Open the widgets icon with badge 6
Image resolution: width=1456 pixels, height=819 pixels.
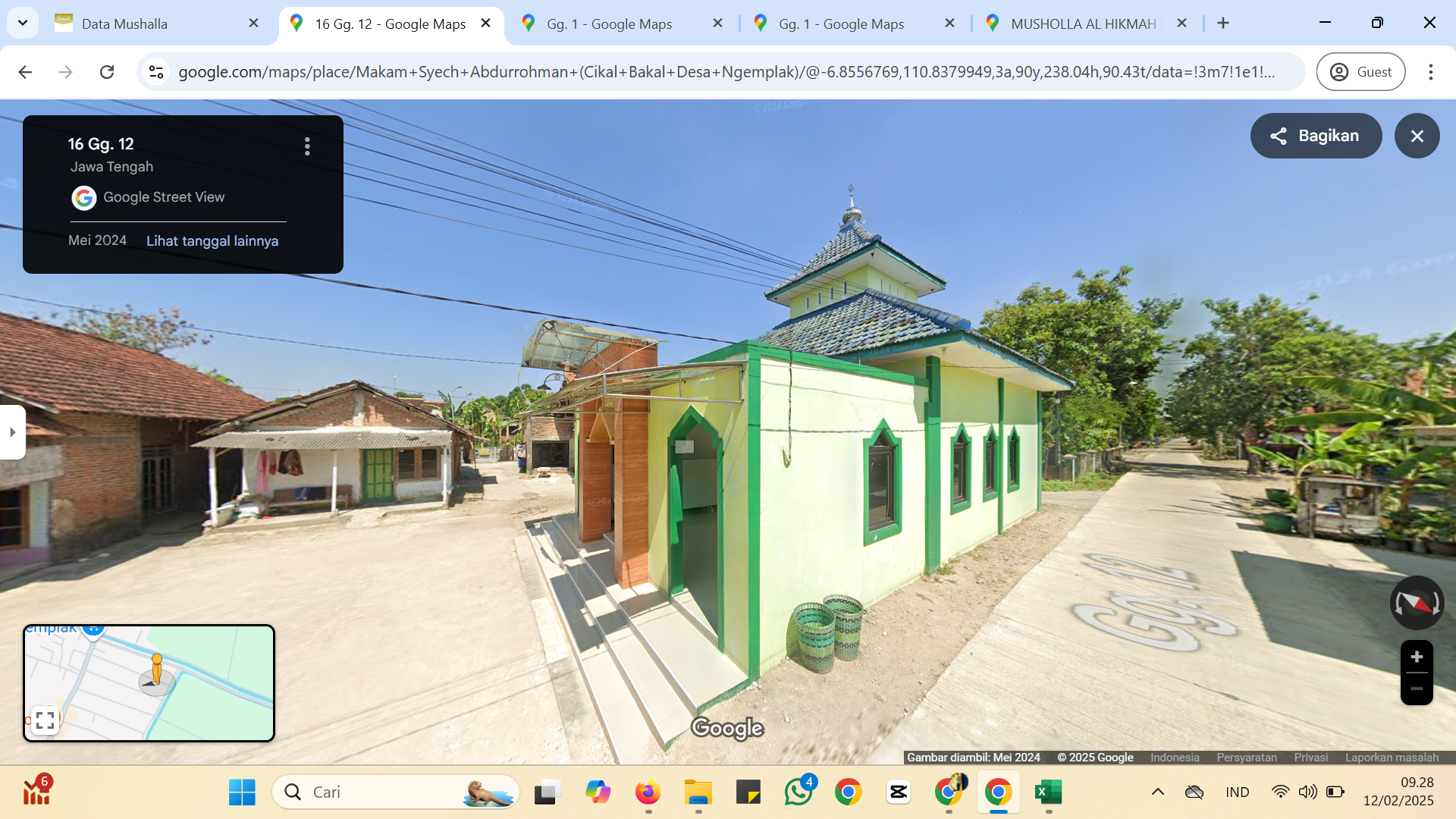[36, 791]
